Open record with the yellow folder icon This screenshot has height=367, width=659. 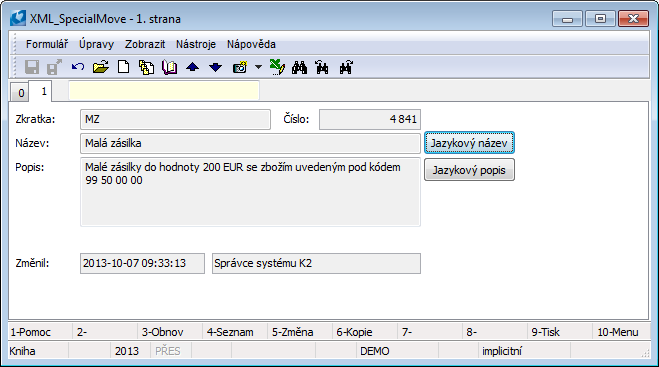(x=101, y=67)
